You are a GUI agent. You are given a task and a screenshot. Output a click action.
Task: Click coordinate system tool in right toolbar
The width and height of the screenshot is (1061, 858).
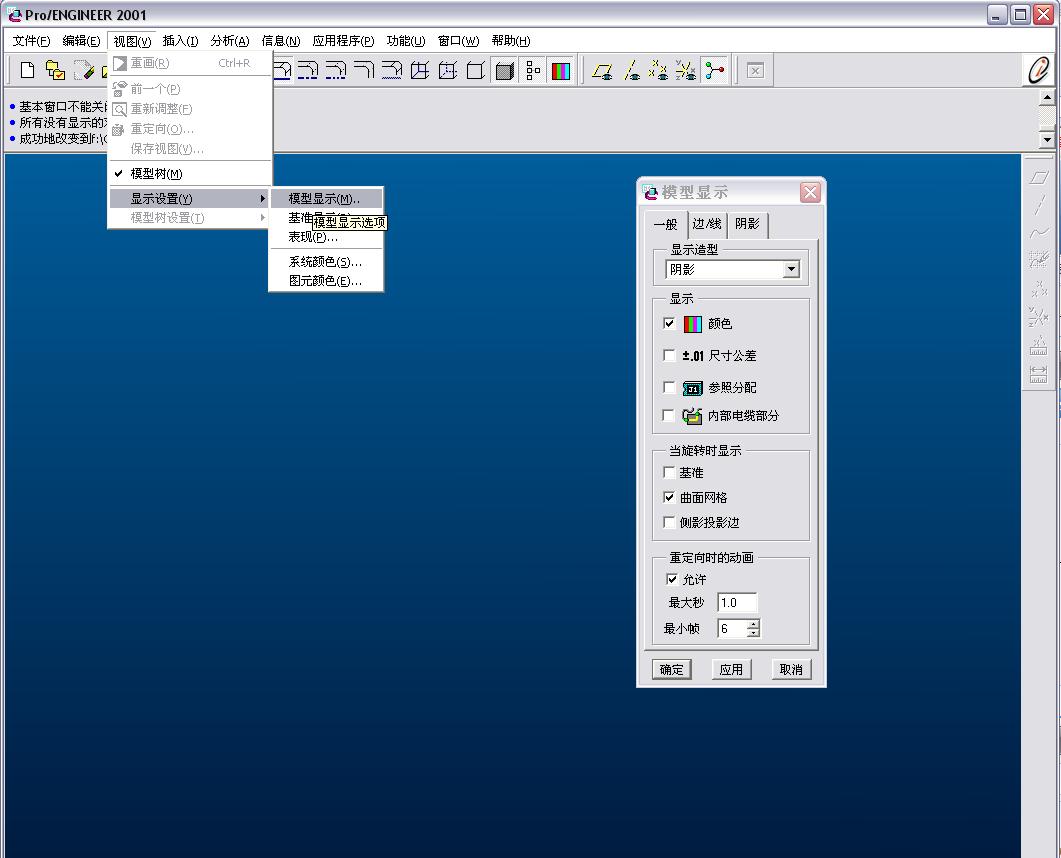tap(1039, 317)
